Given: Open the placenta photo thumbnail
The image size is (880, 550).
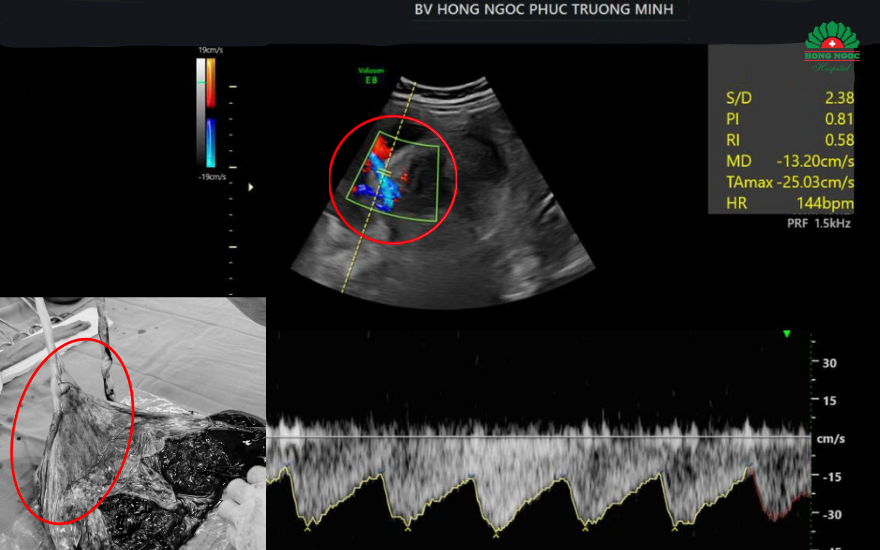Looking at the screenshot, I should click(x=133, y=423).
